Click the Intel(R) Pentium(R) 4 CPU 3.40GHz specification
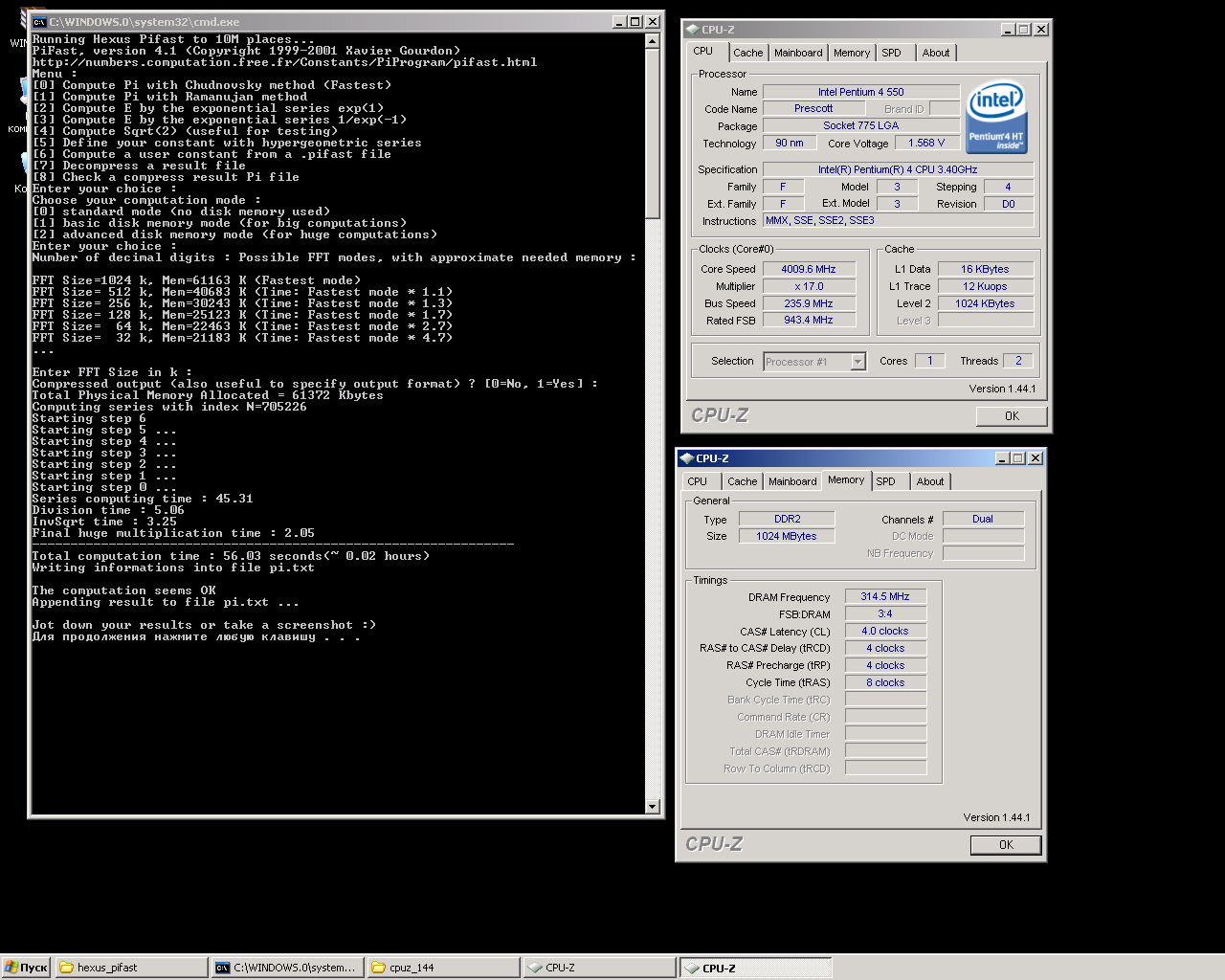This screenshot has width=1225, height=980. (898, 170)
